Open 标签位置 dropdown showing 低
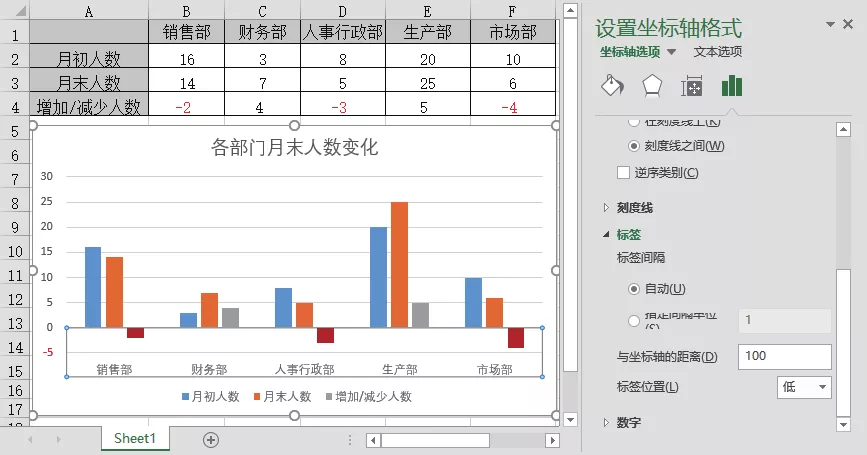867x455 pixels. pos(804,387)
